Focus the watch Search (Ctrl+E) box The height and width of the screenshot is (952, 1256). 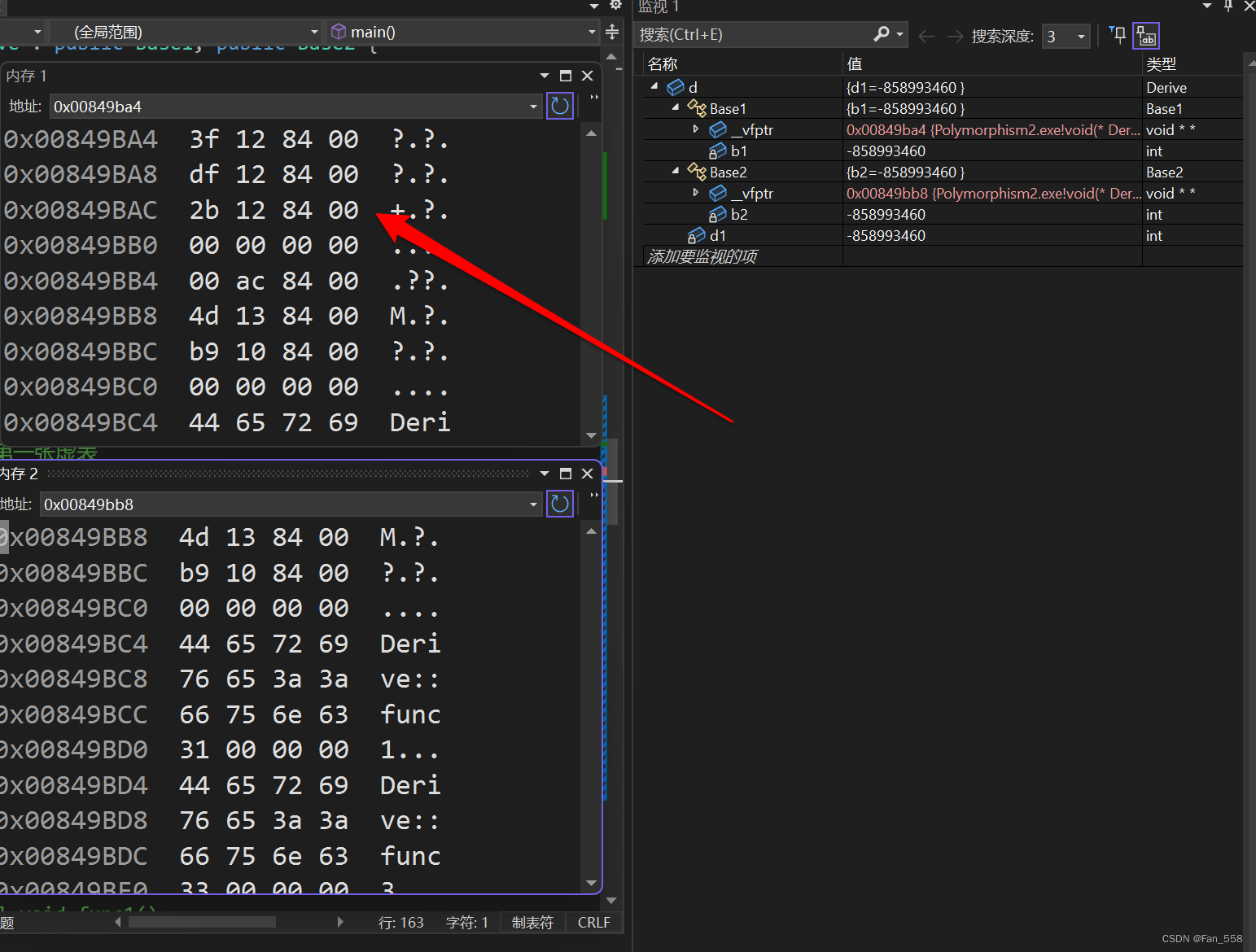(753, 35)
